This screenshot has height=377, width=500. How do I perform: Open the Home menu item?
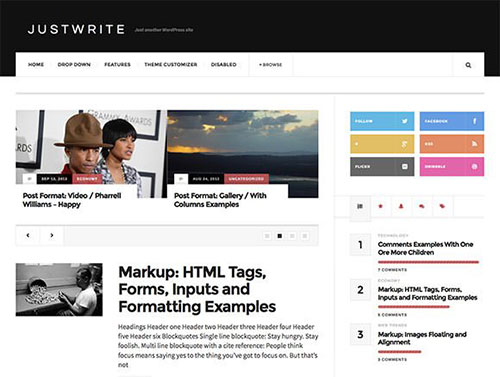tap(36, 65)
